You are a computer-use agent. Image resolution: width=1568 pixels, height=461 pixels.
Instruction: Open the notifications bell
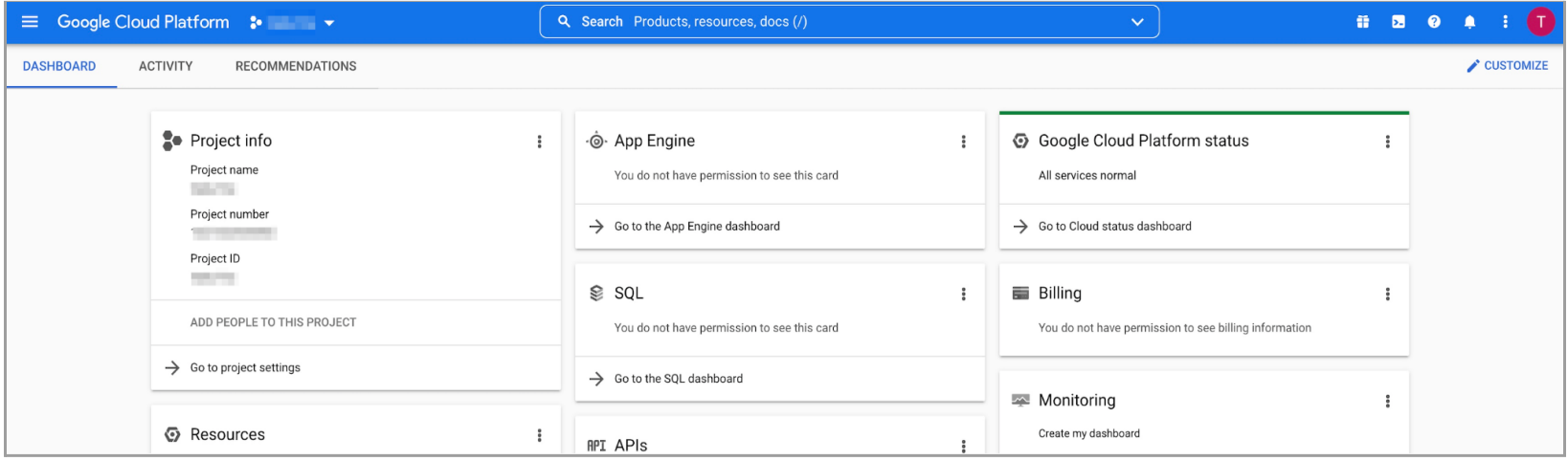pyautogui.click(x=1469, y=22)
